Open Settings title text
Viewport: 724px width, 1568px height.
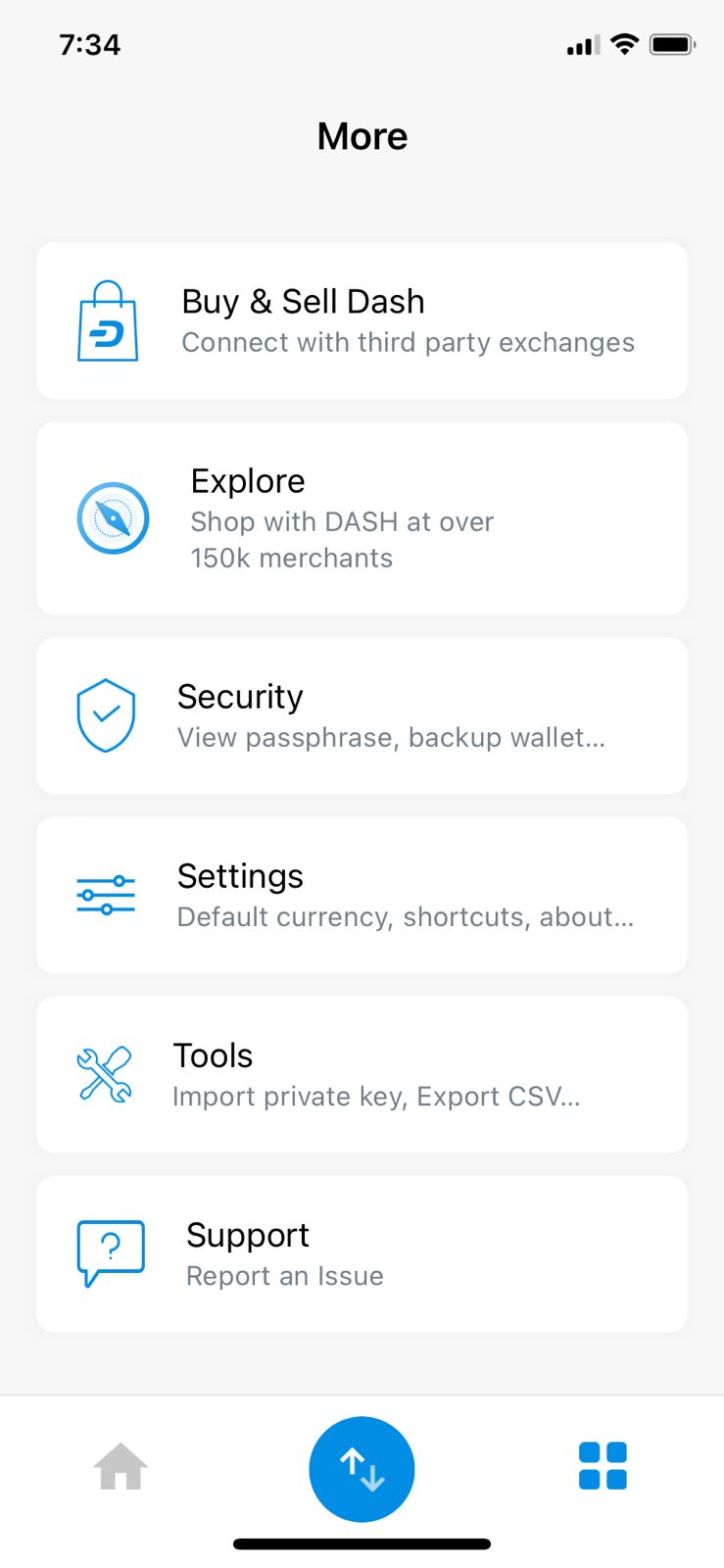pos(240,876)
